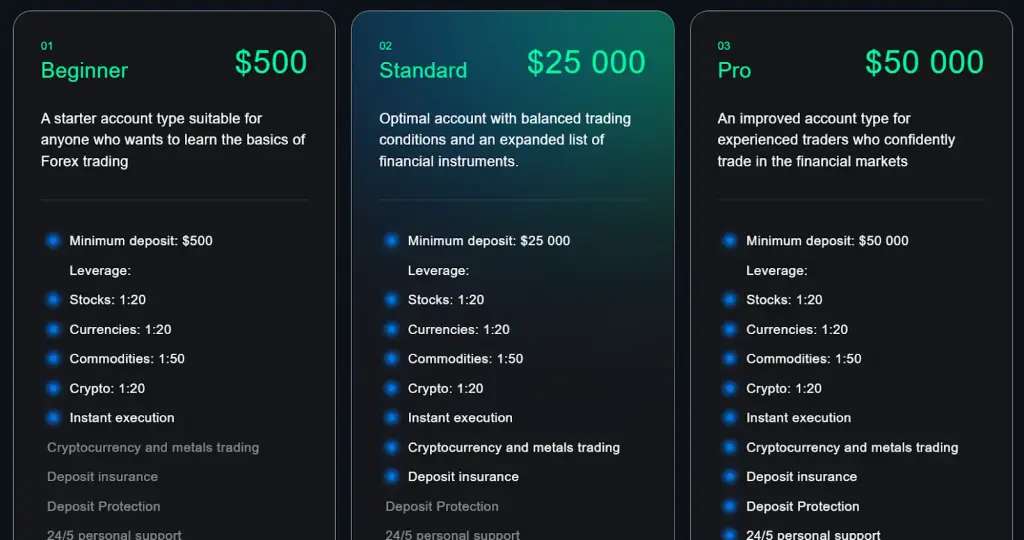The image size is (1024, 540).
Task: Click the $50 000 price on the Pro card
Action: click(924, 63)
